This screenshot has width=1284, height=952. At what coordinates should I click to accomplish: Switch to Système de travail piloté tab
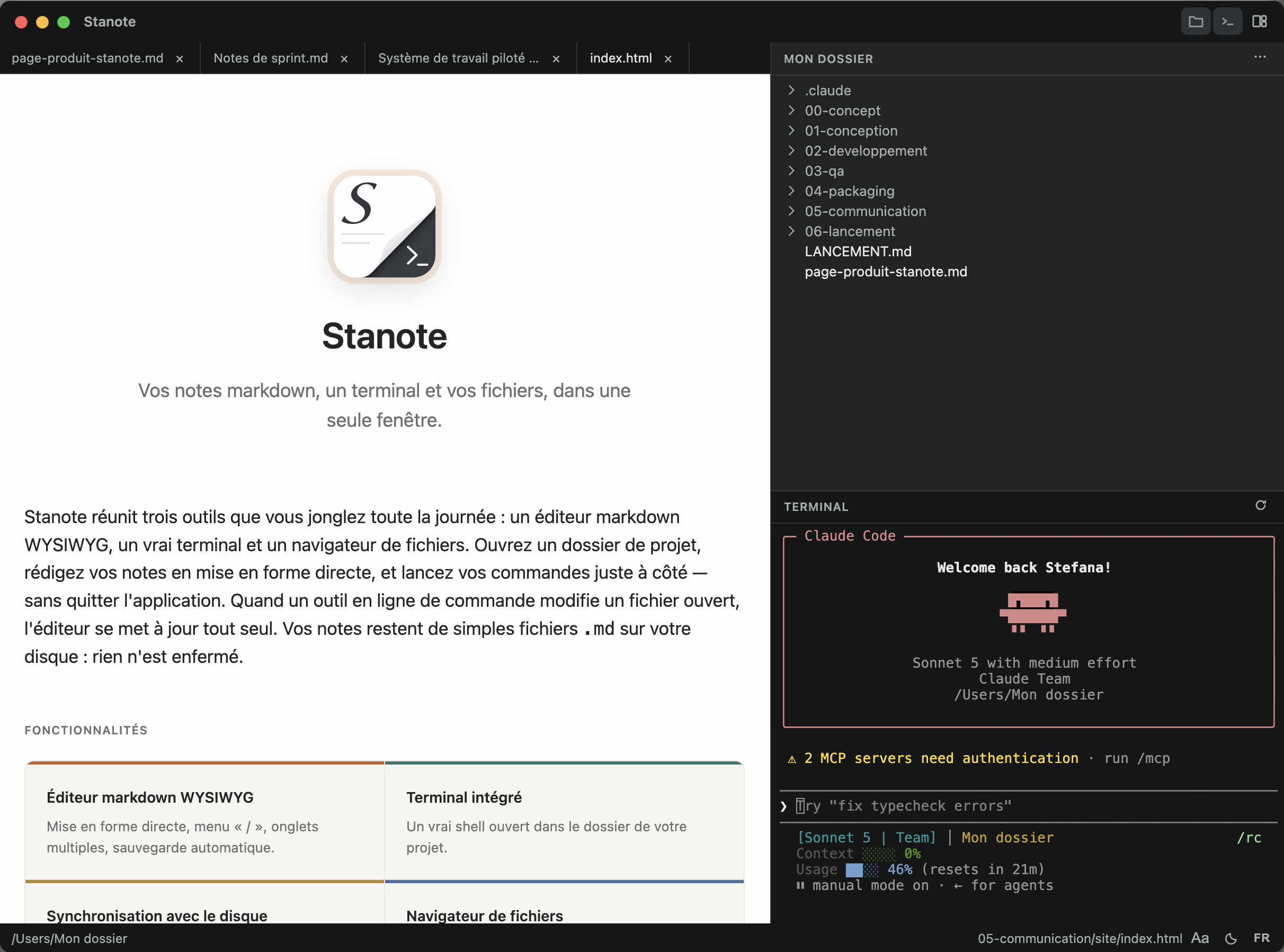coord(458,58)
